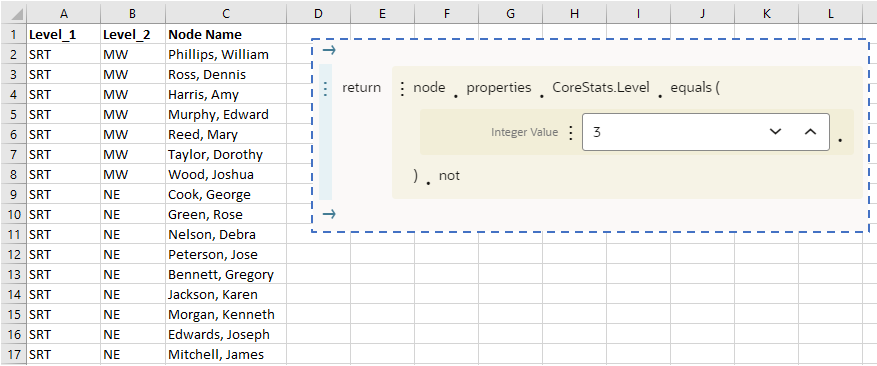Click the dot after the integer value field

tap(840, 139)
